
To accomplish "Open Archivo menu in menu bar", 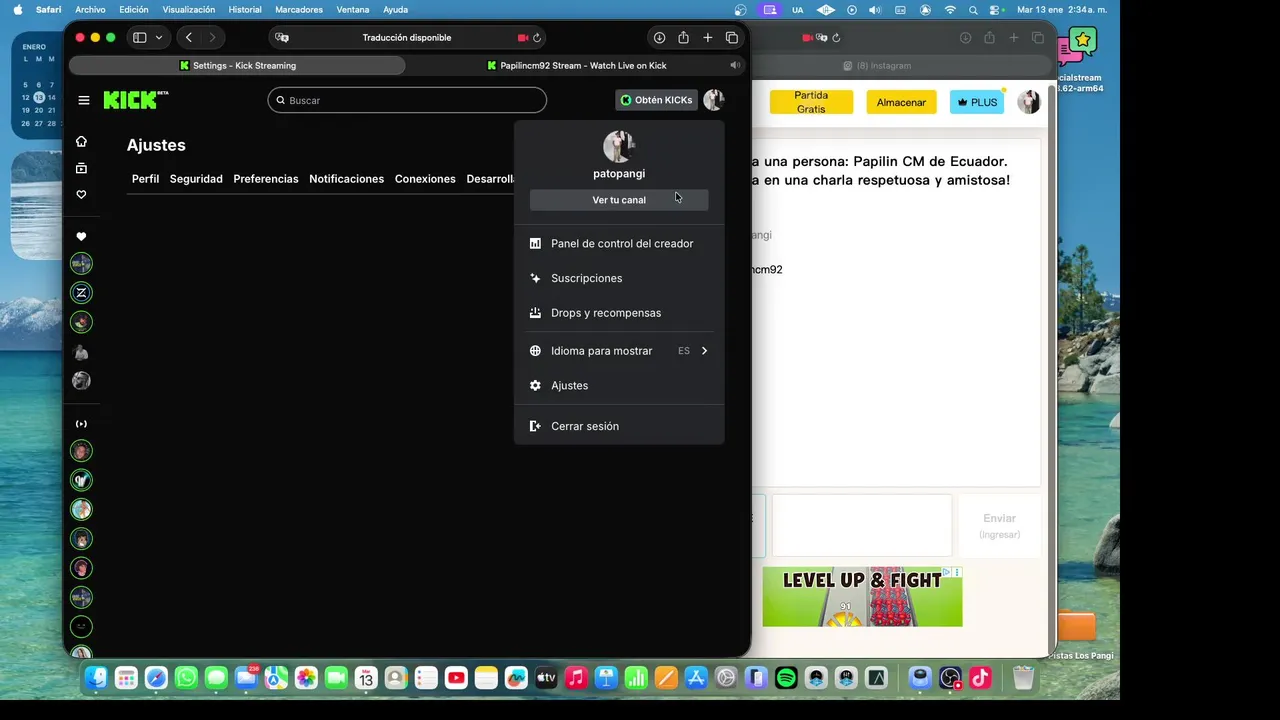I will [x=90, y=9].
